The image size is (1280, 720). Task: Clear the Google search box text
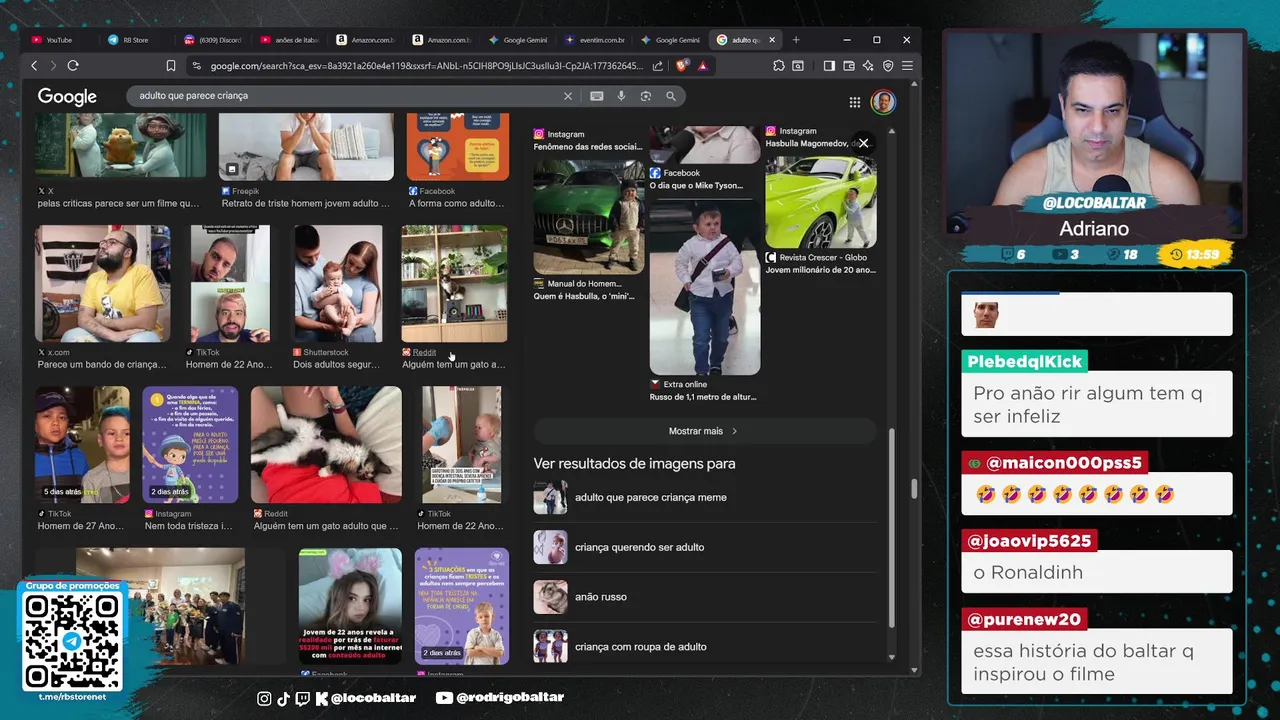pos(568,96)
